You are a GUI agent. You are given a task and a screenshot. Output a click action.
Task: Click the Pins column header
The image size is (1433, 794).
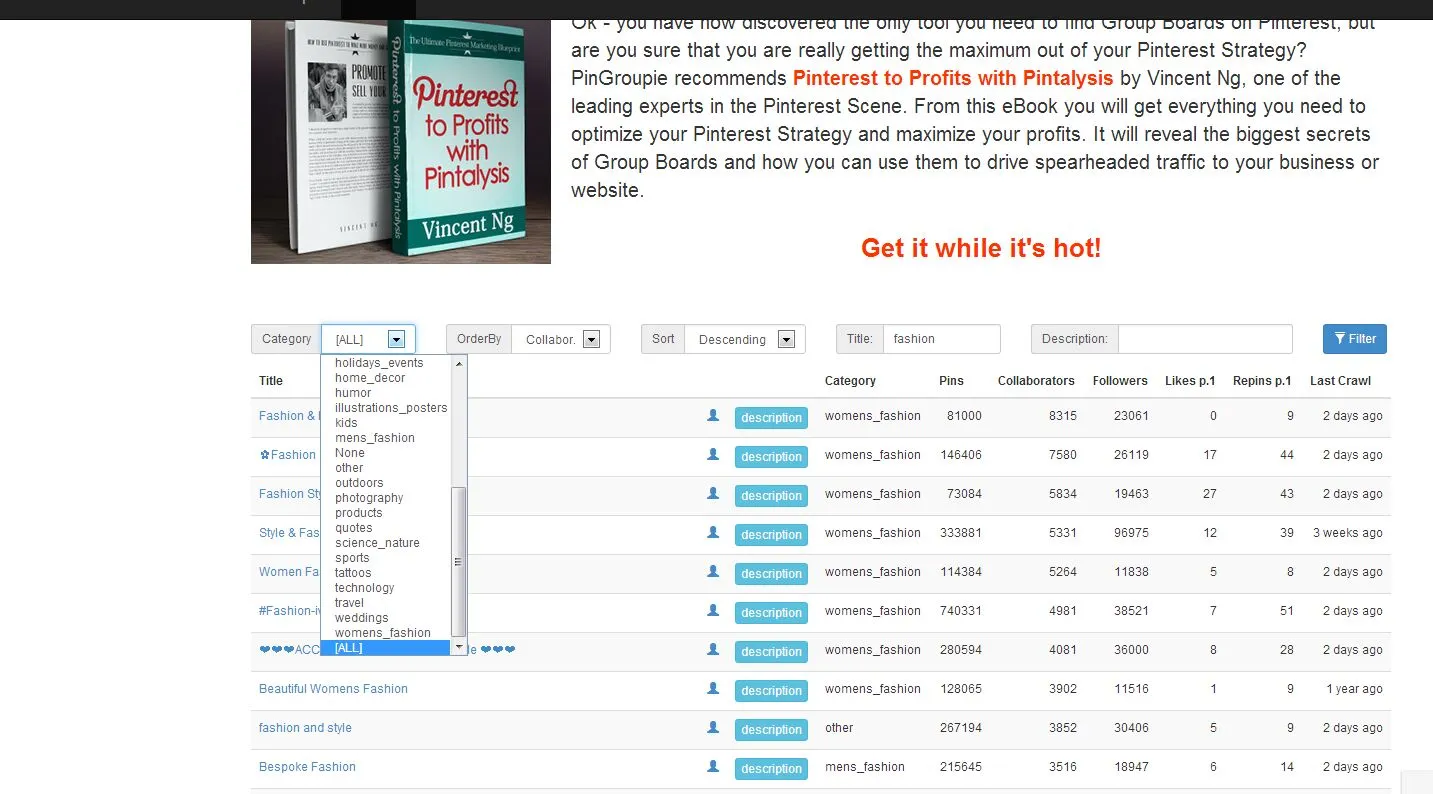click(951, 381)
